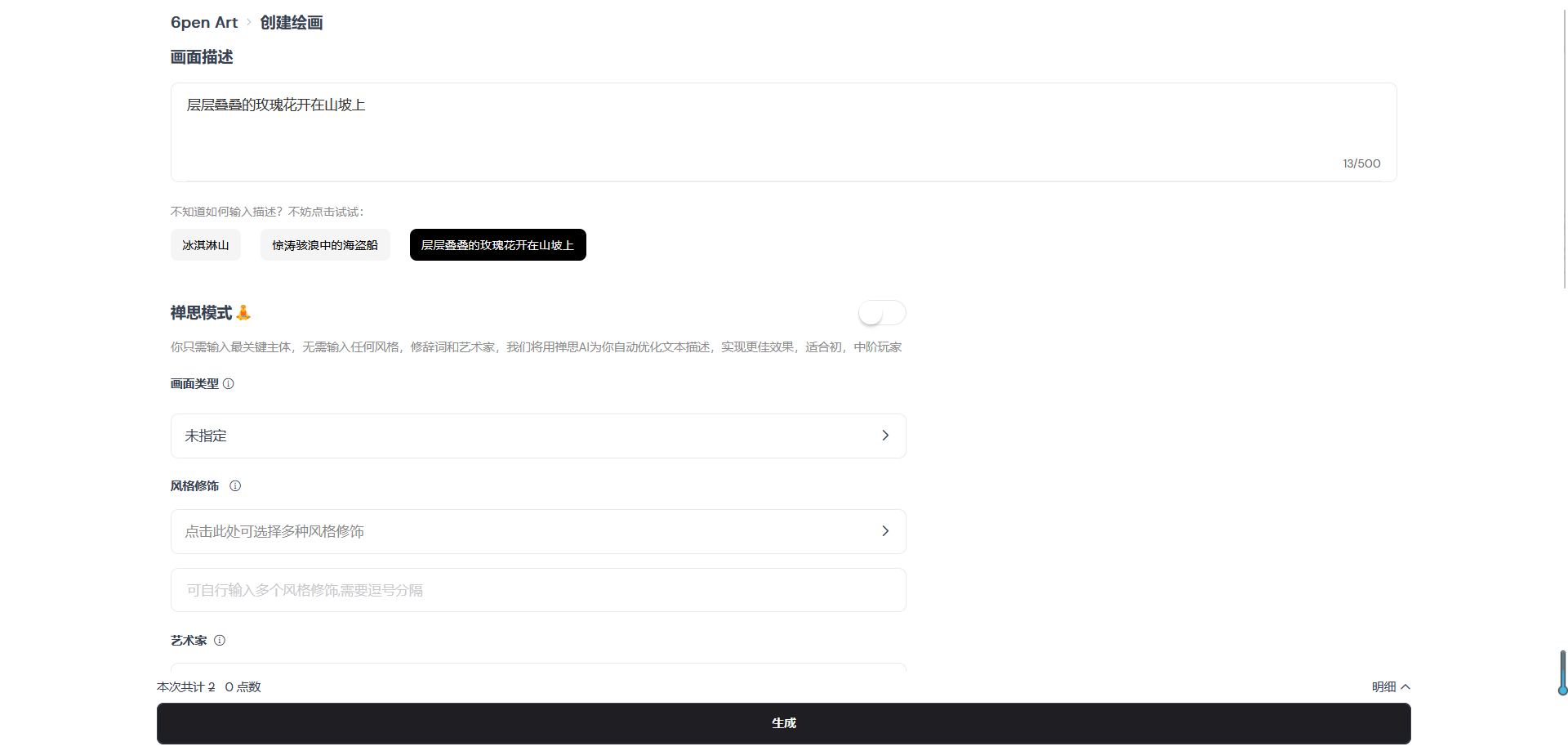1568x751 pixels.
Task: Open the info icon next to 艺术家
Action: tap(220, 640)
